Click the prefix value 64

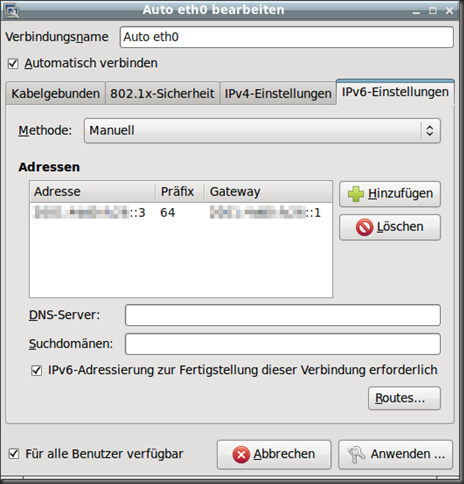pyautogui.click(x=168, y=213)
